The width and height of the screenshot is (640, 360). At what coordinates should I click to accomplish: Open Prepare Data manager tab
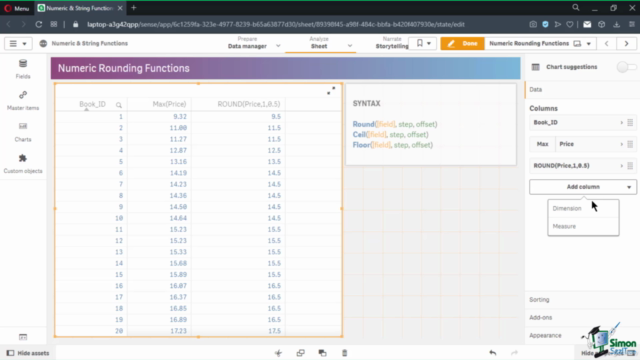click(x=247, y=43)
